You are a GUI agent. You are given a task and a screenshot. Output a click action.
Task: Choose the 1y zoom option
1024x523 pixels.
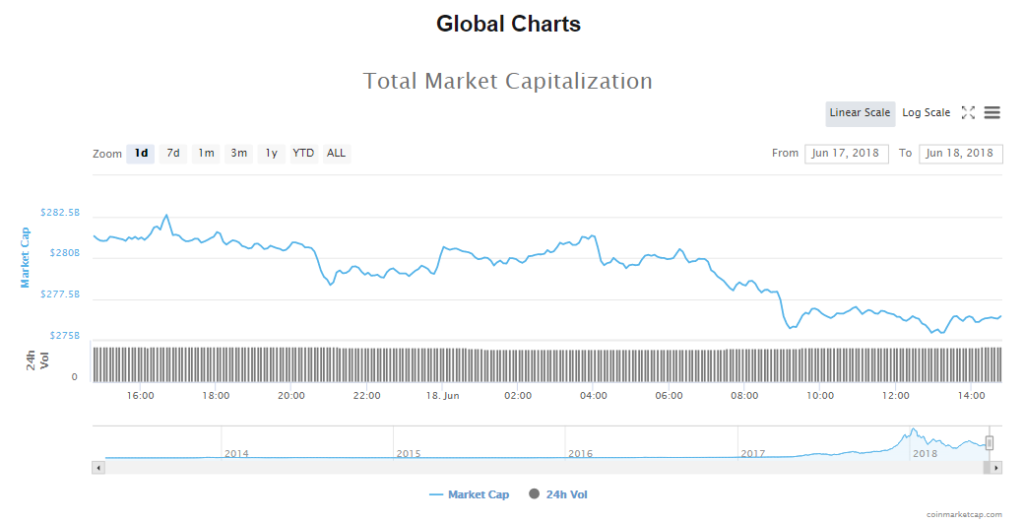[x=271, y=153]
